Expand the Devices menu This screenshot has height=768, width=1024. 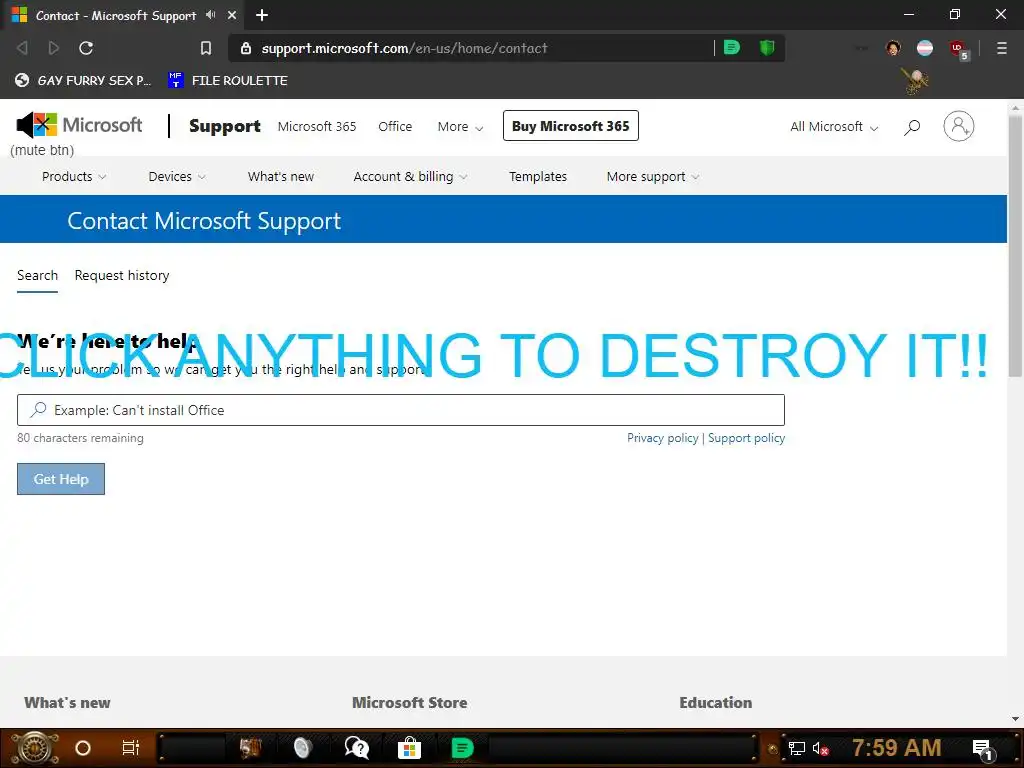176,176
